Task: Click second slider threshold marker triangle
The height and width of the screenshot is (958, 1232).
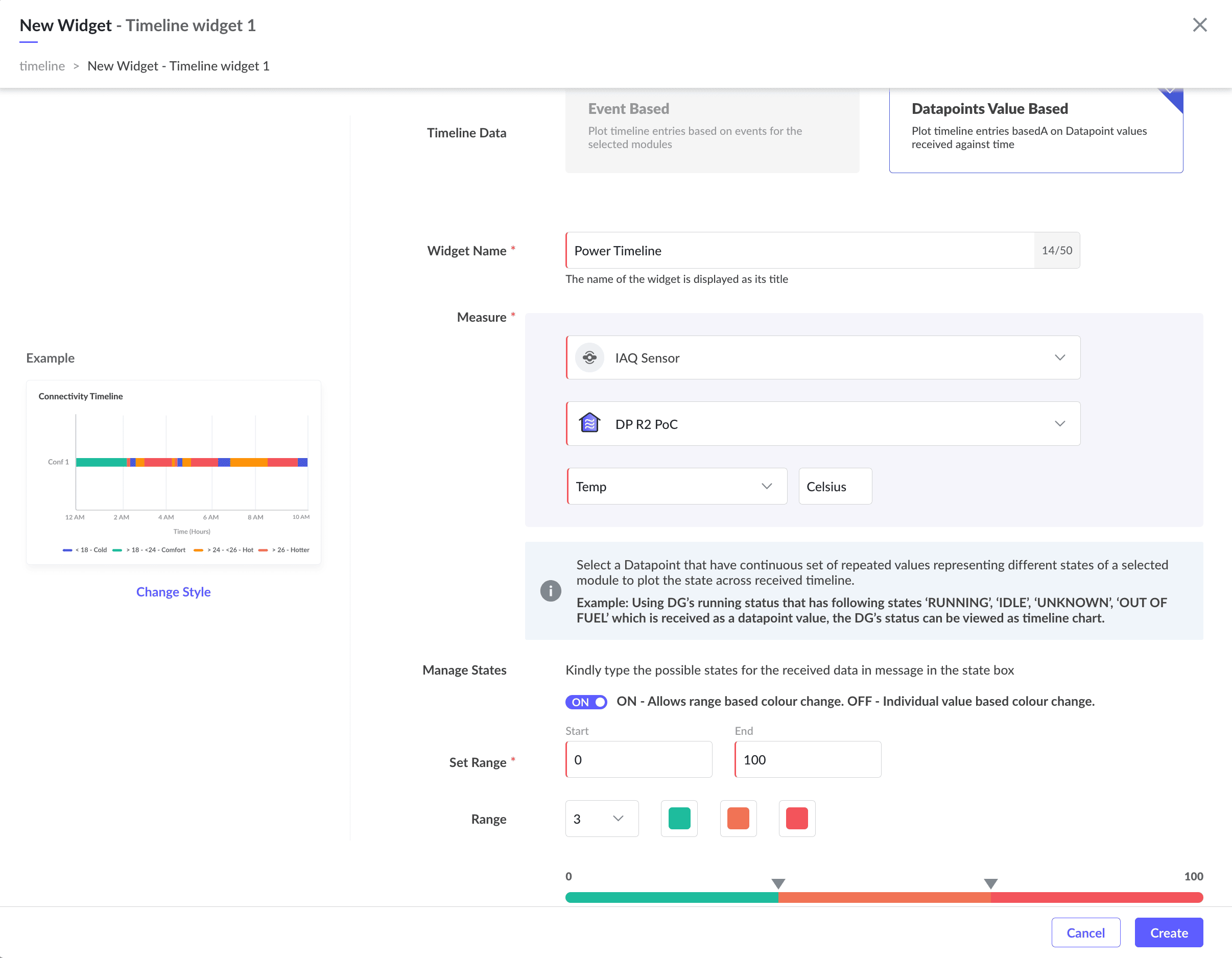Action: point(990,883)
